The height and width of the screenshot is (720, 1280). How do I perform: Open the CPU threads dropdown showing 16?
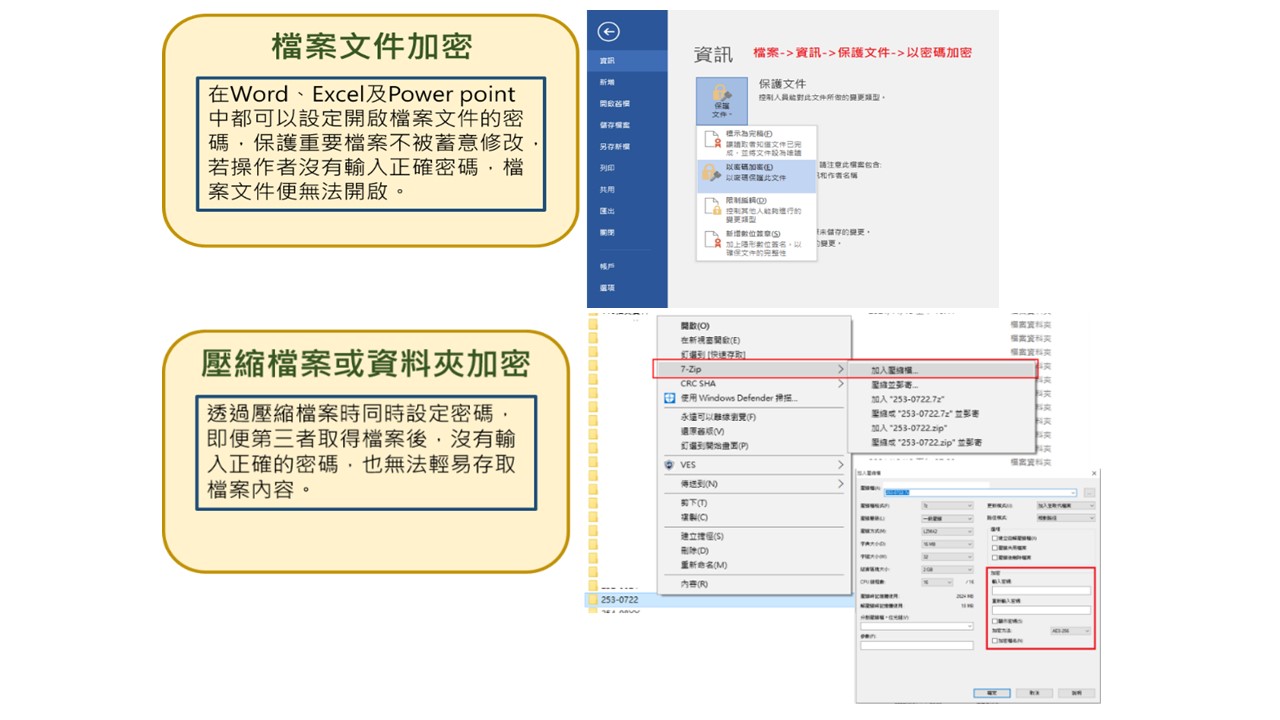click(x=937, y=582)
